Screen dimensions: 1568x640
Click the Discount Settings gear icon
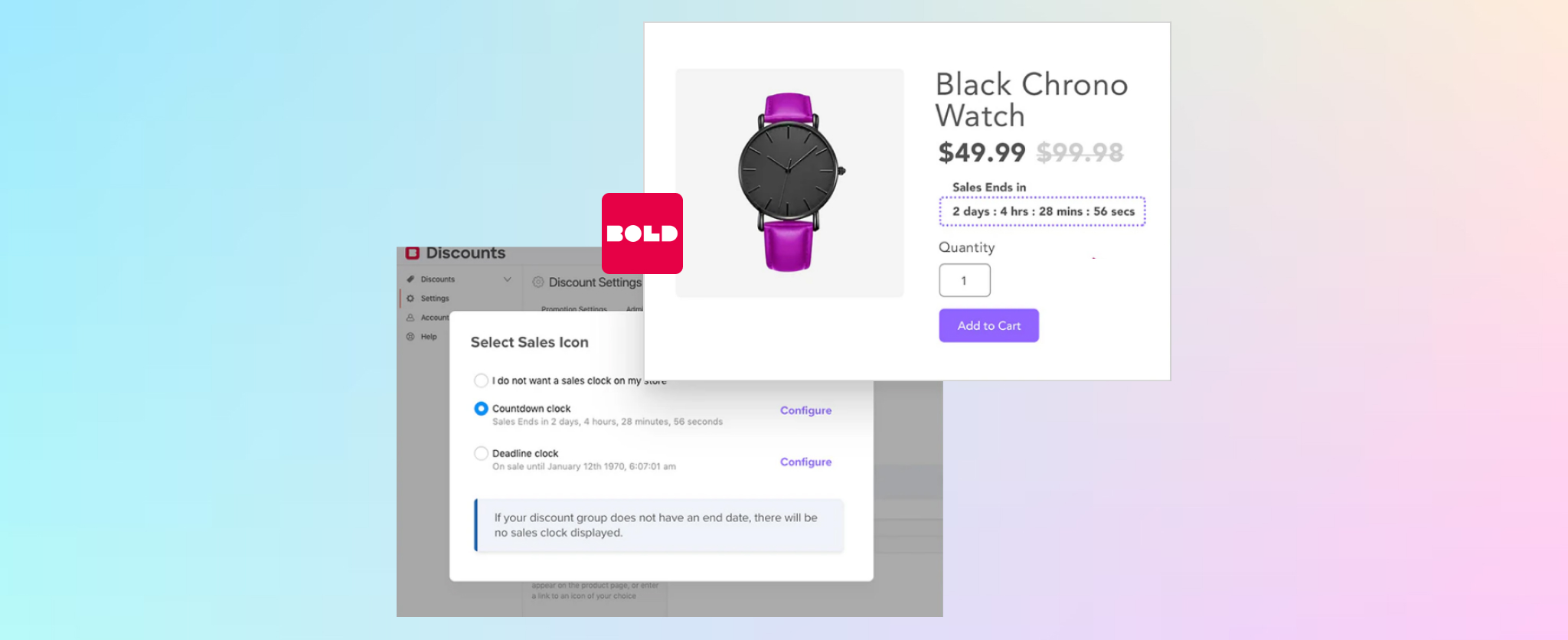(538, 282)
